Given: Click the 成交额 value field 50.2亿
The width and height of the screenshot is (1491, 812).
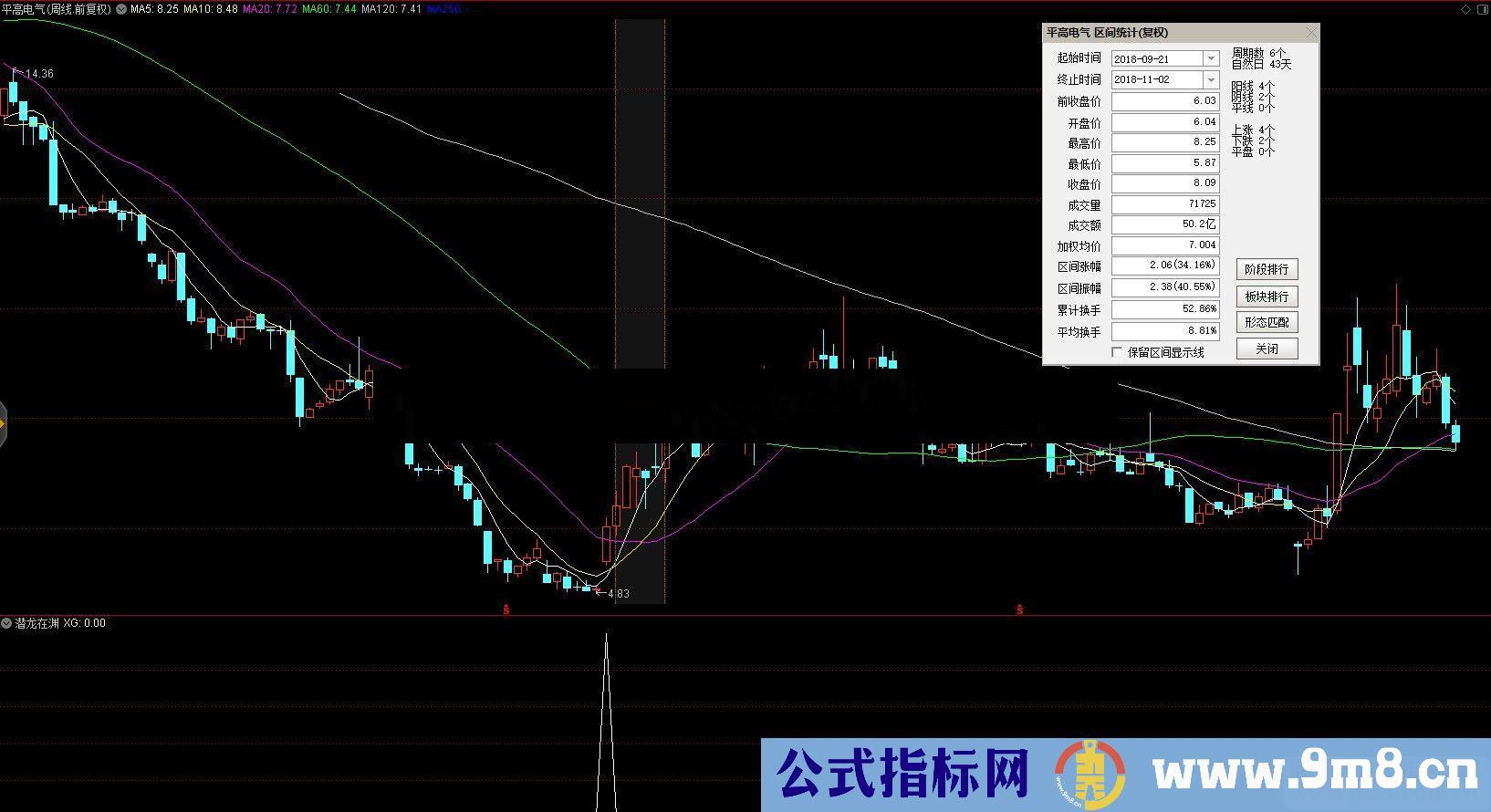Looking at the screenshot, I should 1165,224.
